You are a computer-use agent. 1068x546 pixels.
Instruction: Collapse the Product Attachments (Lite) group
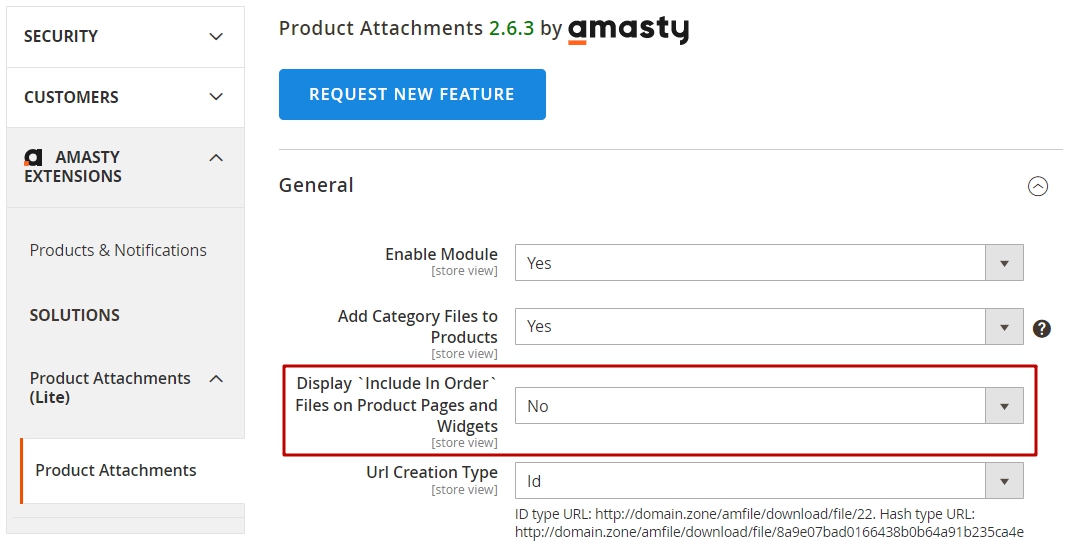tap(127, 388)
